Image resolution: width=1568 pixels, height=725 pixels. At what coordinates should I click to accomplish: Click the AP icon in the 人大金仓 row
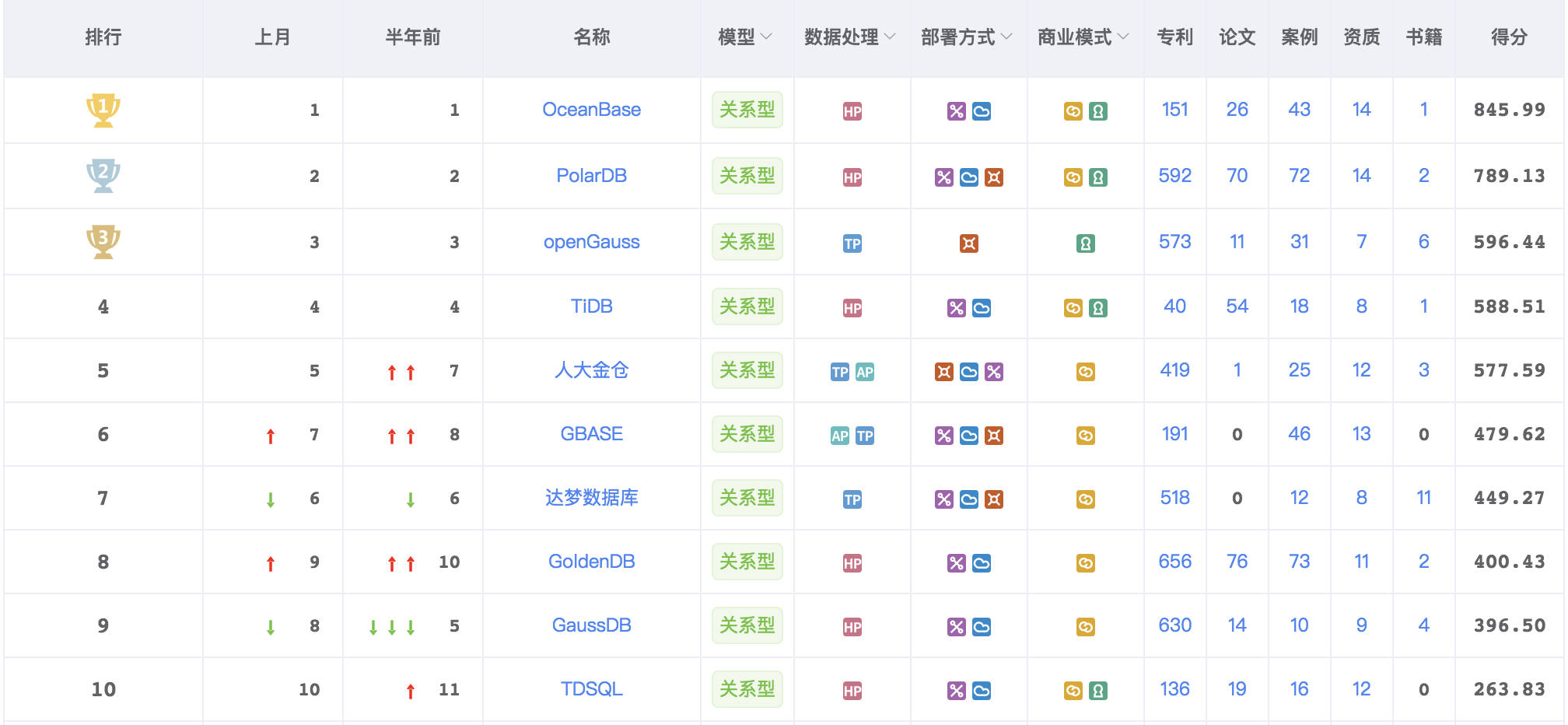click(865, 372)
